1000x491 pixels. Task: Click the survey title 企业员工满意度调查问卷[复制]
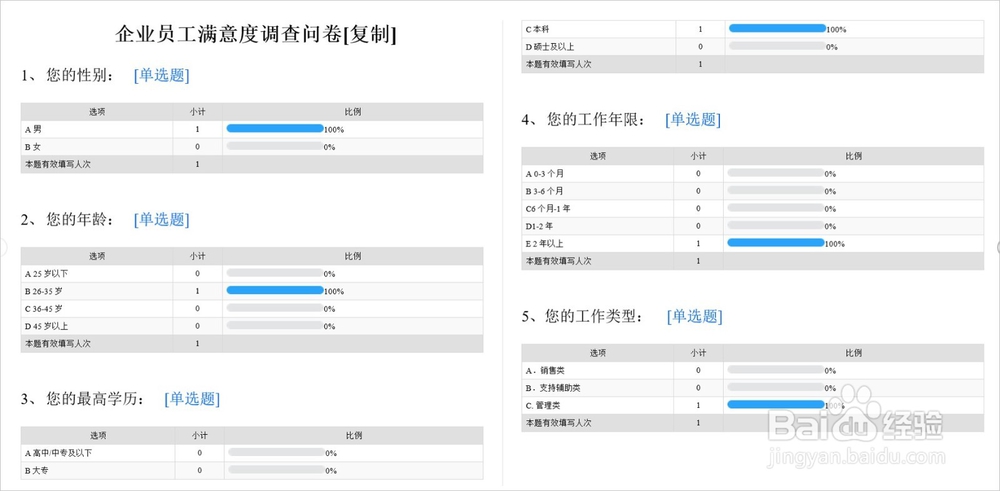click(x=257, y=35)
